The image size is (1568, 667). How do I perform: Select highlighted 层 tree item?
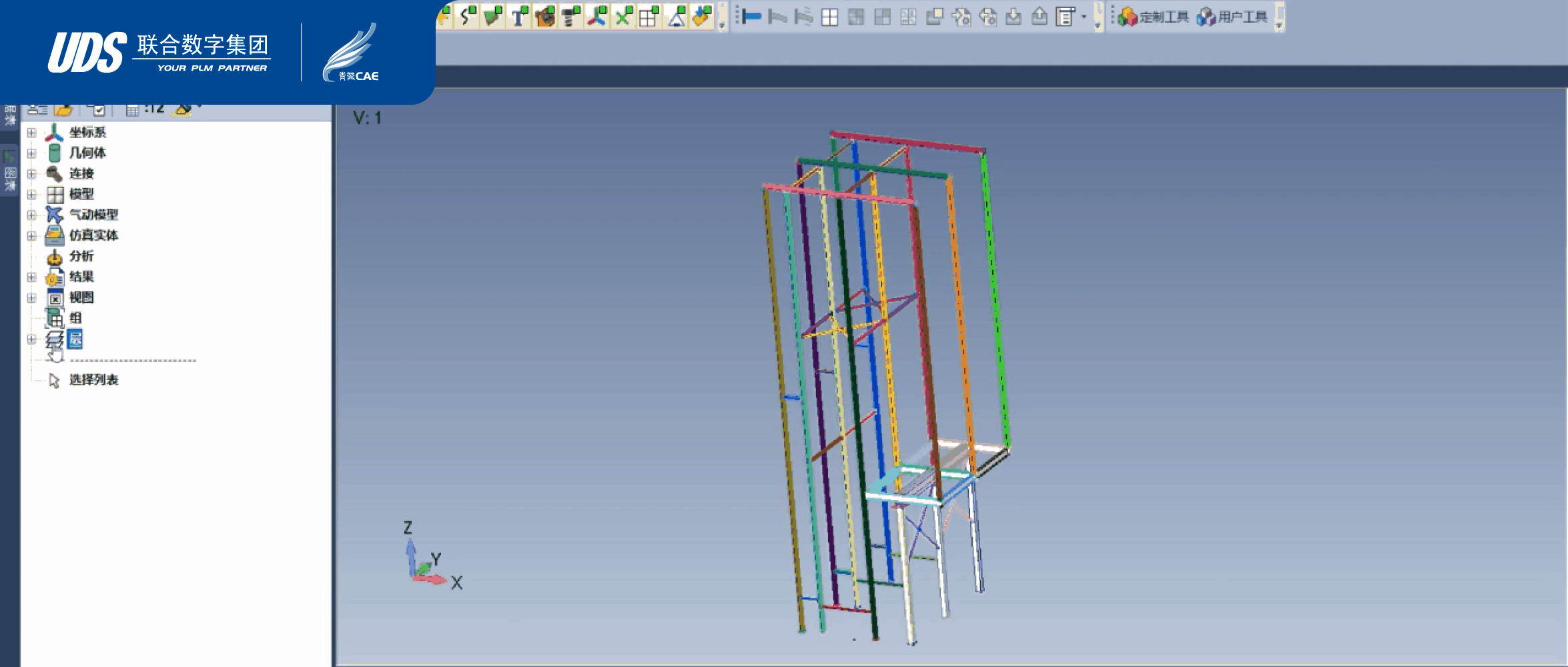[75, 339]
